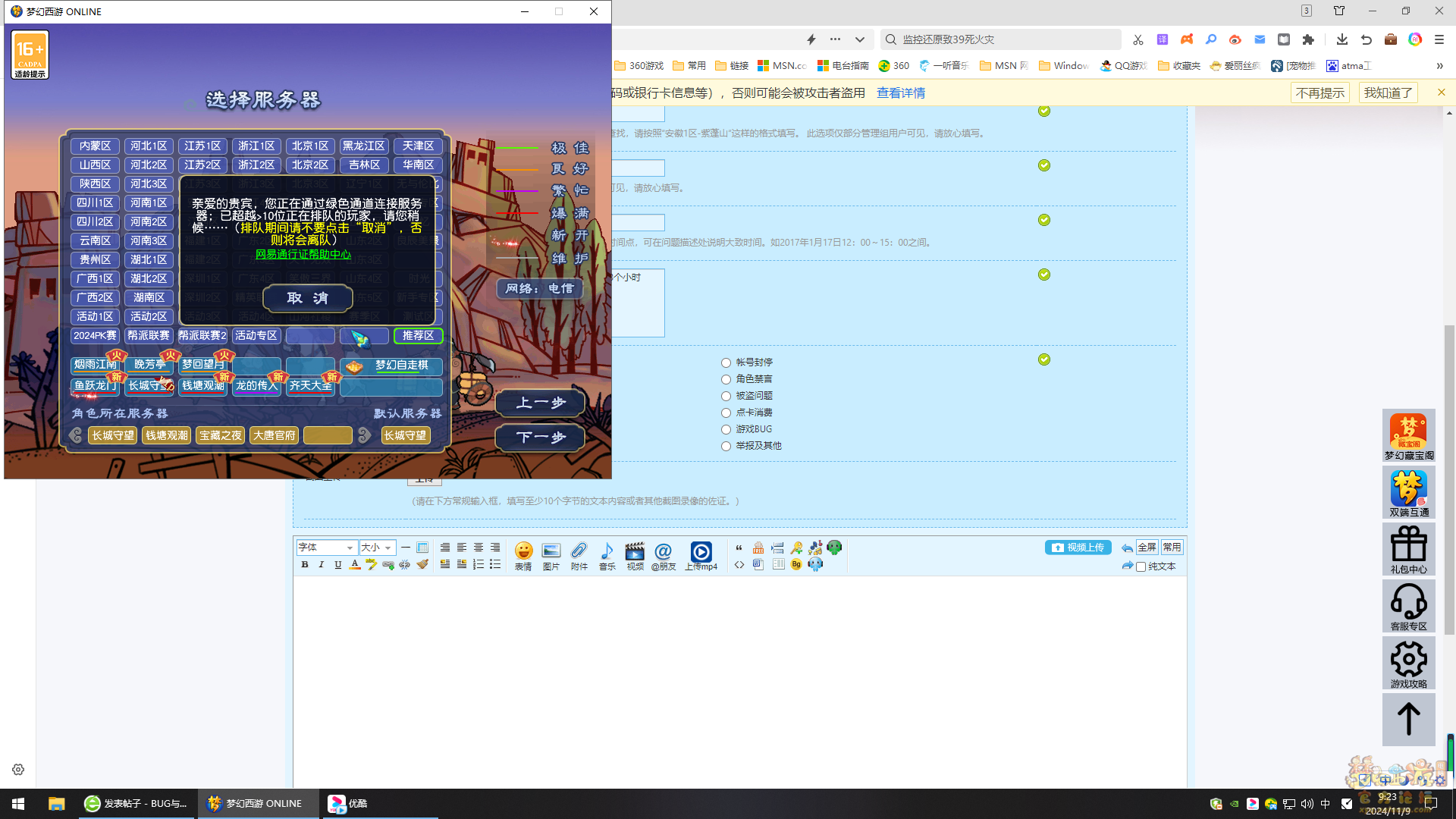Click the 不再提示 notification button
Screen dimensions: 1456x819
pyautogui.click(x=1319, y=93)
